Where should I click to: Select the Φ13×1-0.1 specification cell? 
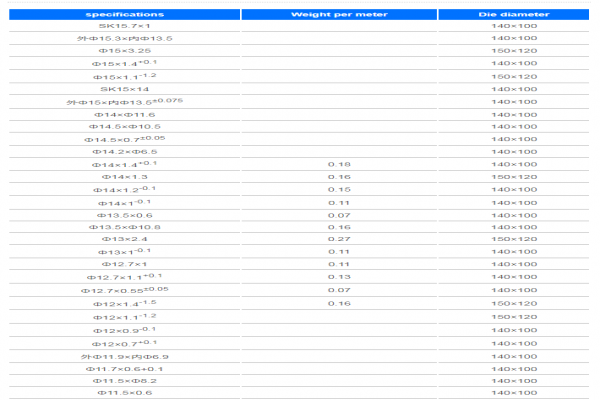(x=125, y=251)
